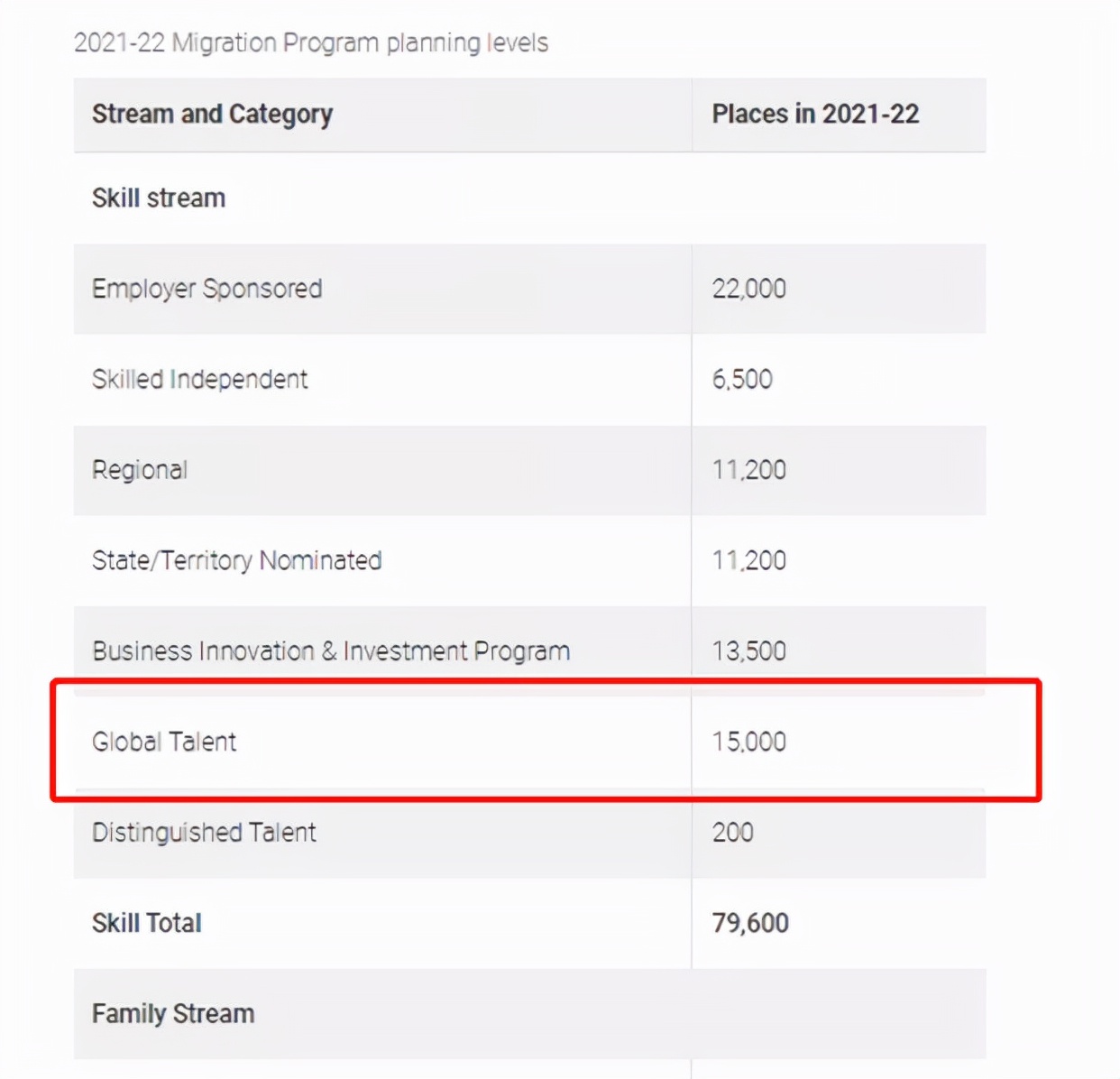This screenshot has height=1079, width=1120.
Task: Click the 200 places value
Action: coord(732,833)
